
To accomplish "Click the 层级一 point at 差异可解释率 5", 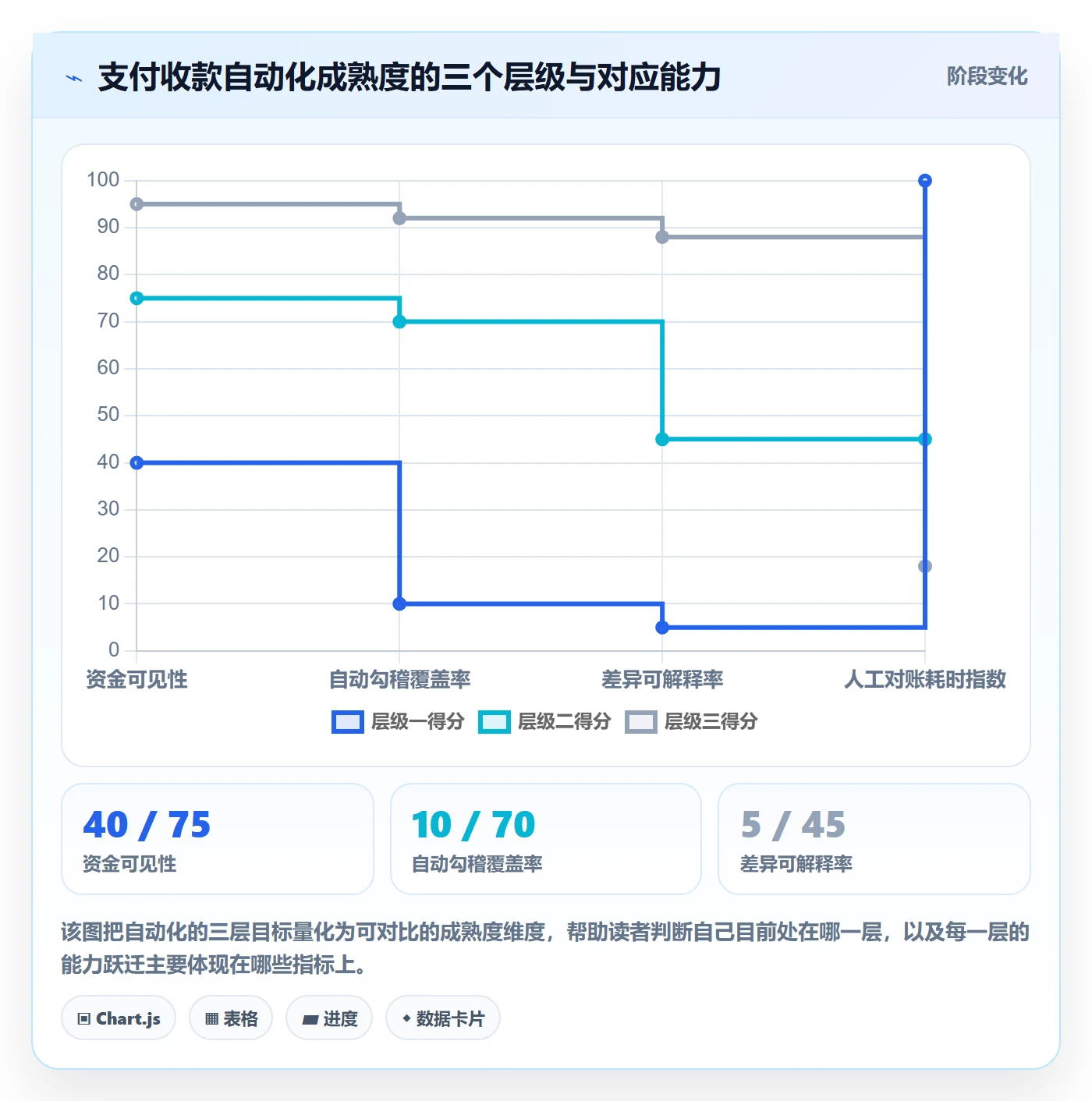I will (x=662, y=628).
